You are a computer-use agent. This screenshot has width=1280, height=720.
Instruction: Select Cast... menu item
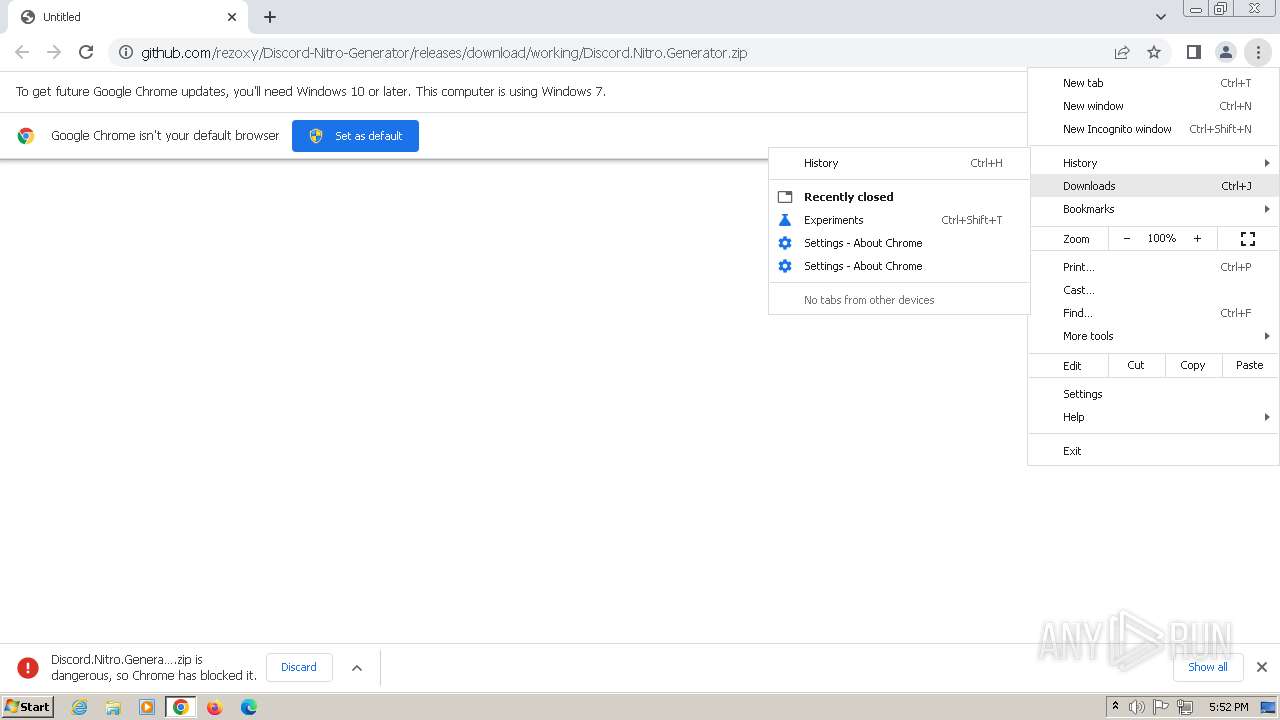pos(1153,290)
